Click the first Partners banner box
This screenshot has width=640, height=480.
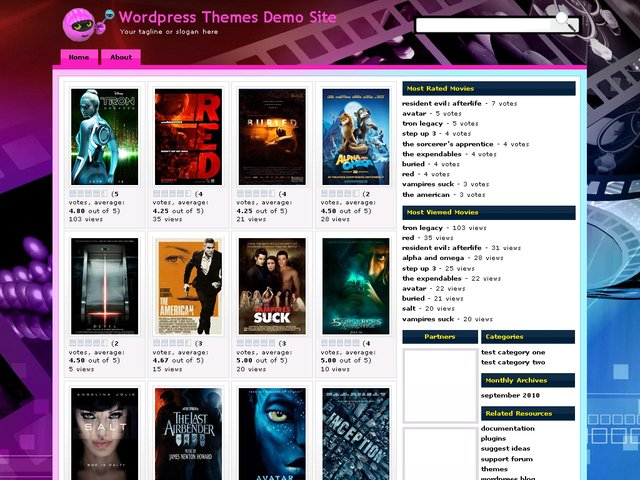(x=440, y=385)
